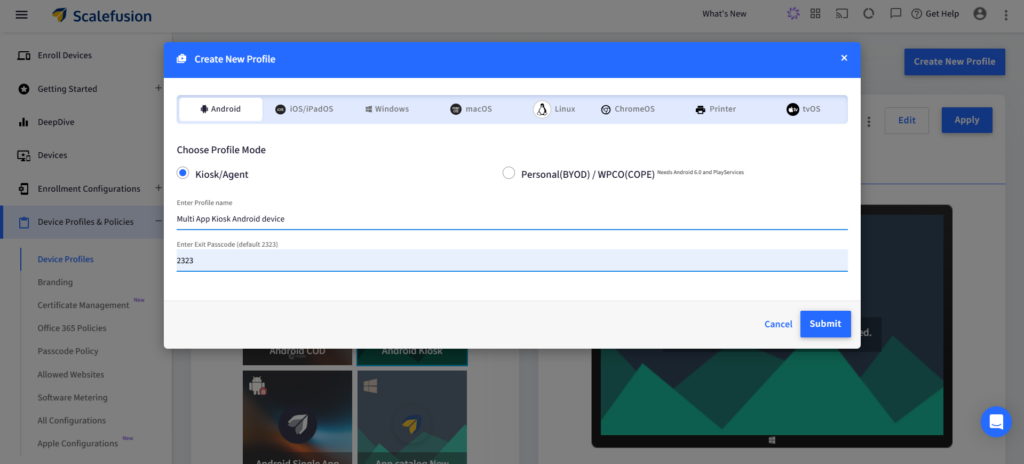Open the user account avatar icon
Image resolution: width=1024 pixels, height=464 pixels.
click(980, 14)
